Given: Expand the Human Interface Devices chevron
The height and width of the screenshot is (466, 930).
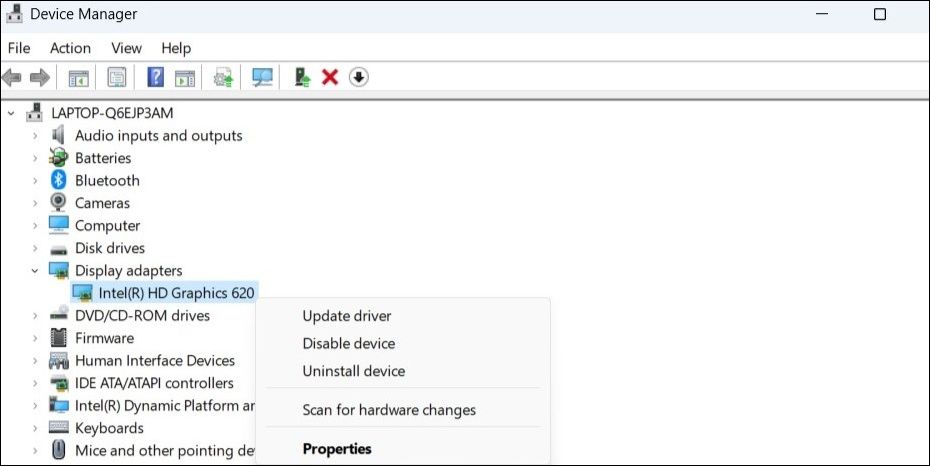Looking at the screenshot, I should tap(35, 361).
